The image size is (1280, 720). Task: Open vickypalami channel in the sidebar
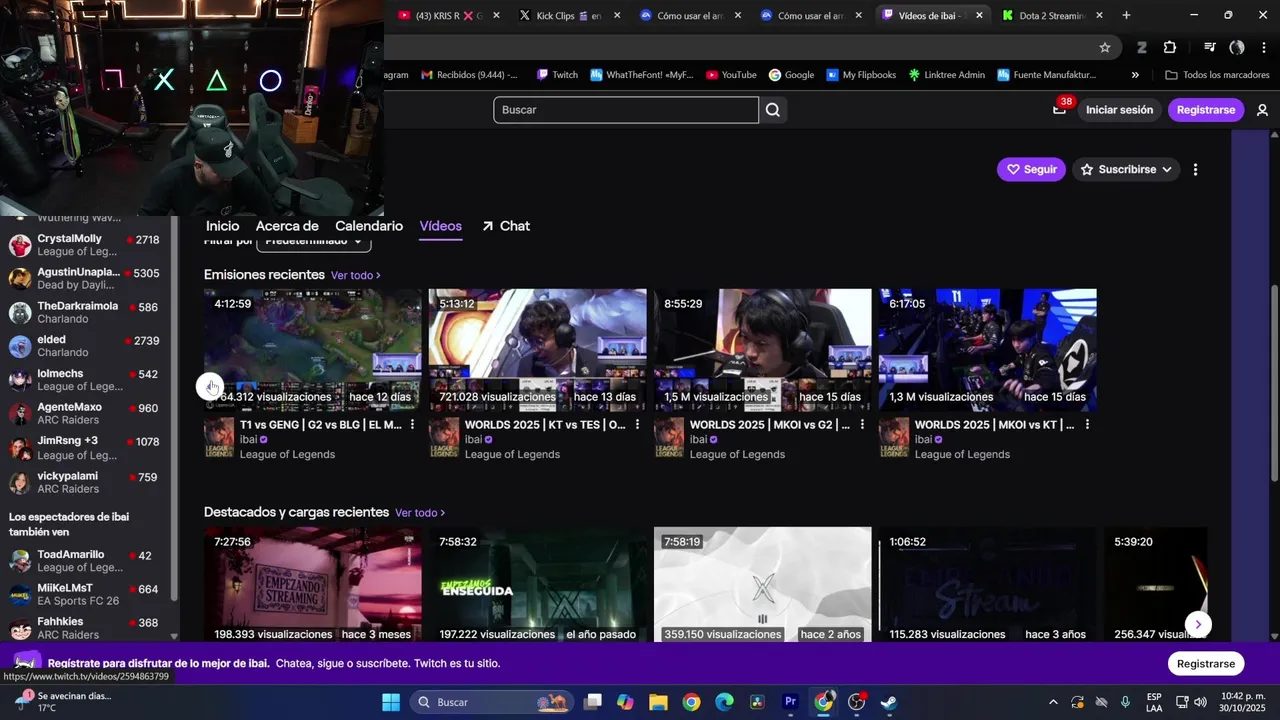click(85, 483)
